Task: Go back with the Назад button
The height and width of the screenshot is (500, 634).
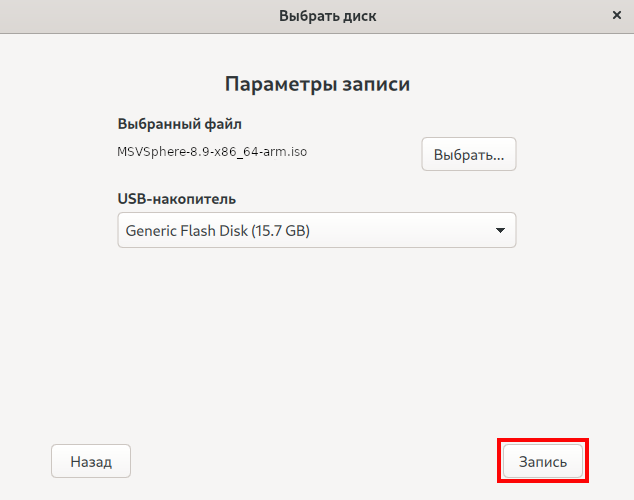Action: (x=91, y=461)
